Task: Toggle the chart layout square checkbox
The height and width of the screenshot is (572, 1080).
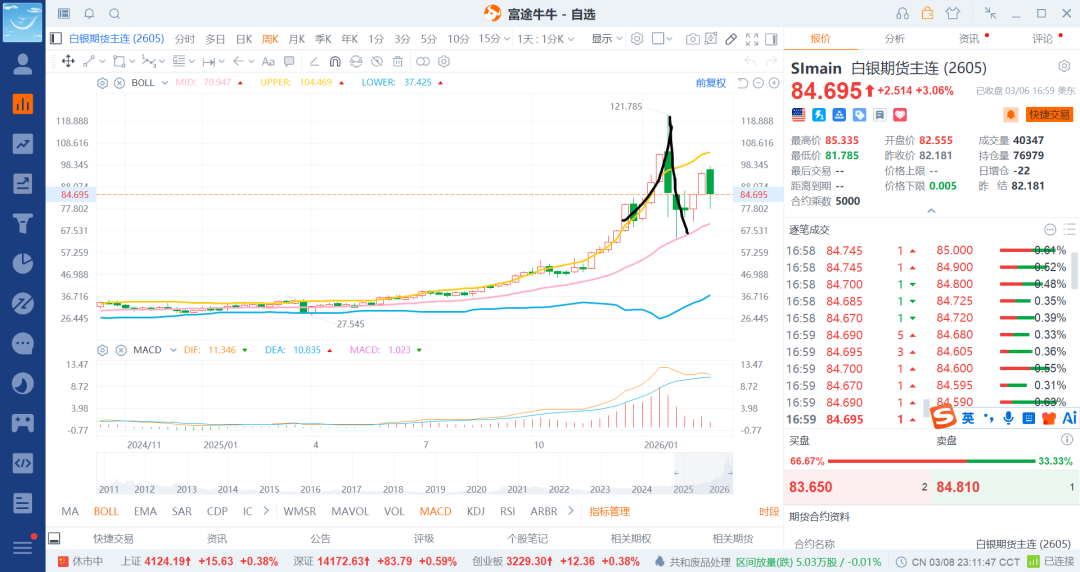Action: [x=658, y=39]
